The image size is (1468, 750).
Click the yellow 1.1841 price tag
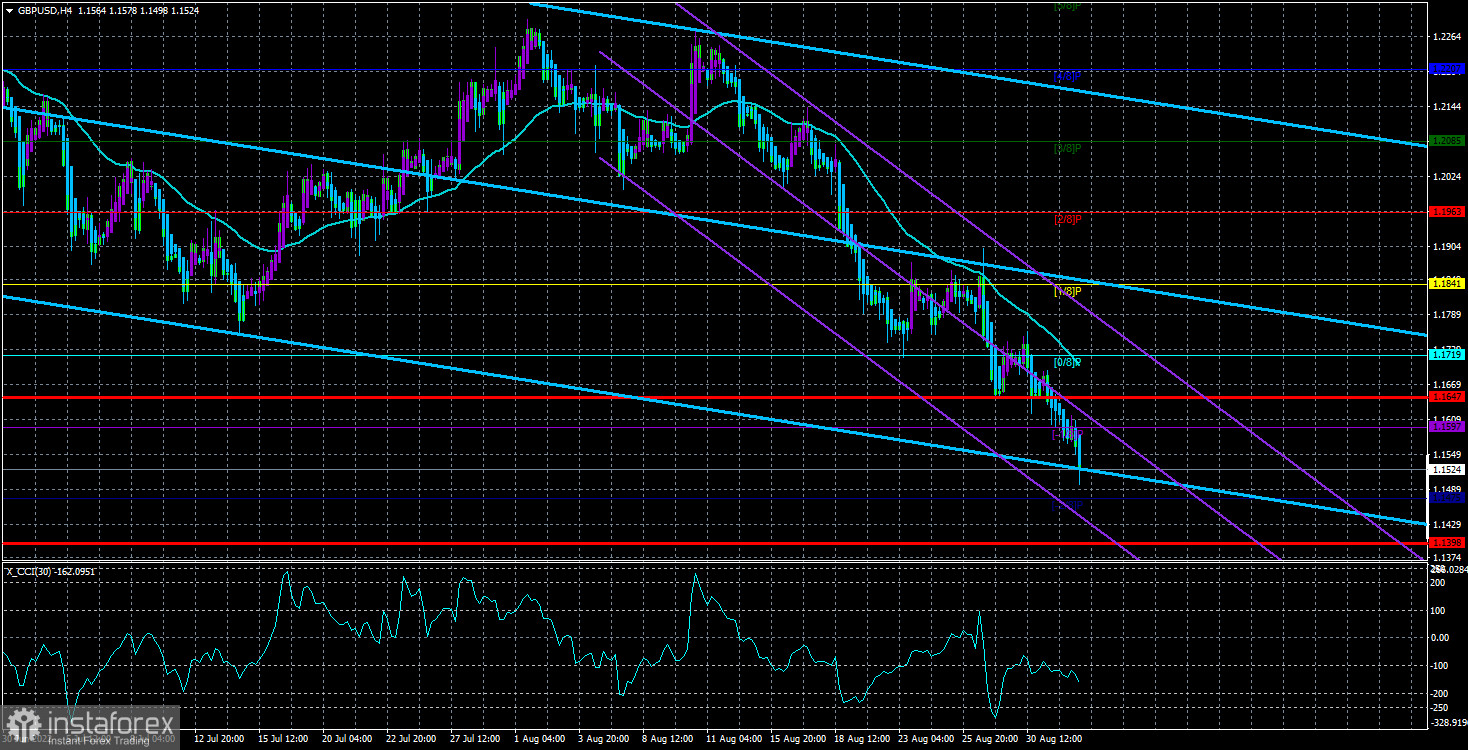(x=1448, y=284)
